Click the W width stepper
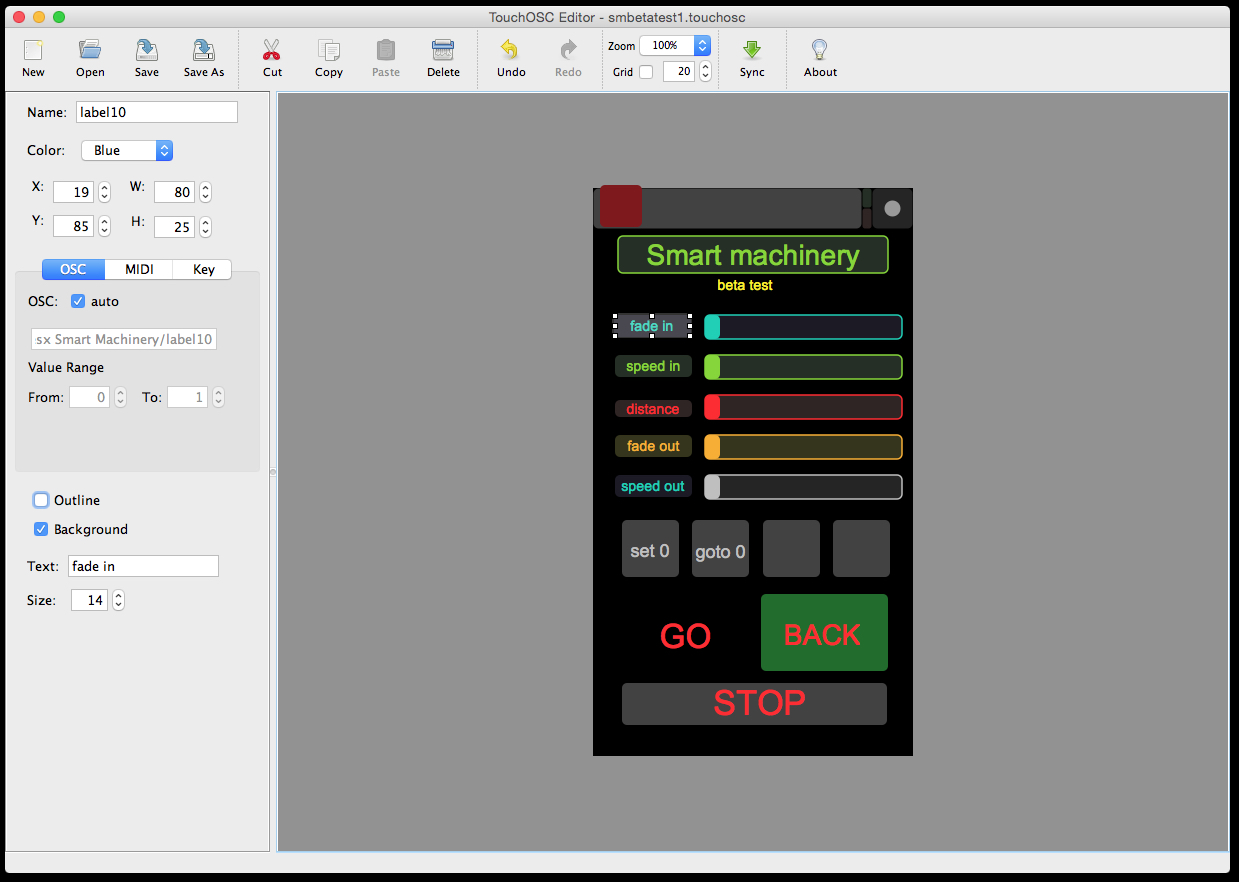The height and width of the screenshot is (882, 1239). click(205, 192)
